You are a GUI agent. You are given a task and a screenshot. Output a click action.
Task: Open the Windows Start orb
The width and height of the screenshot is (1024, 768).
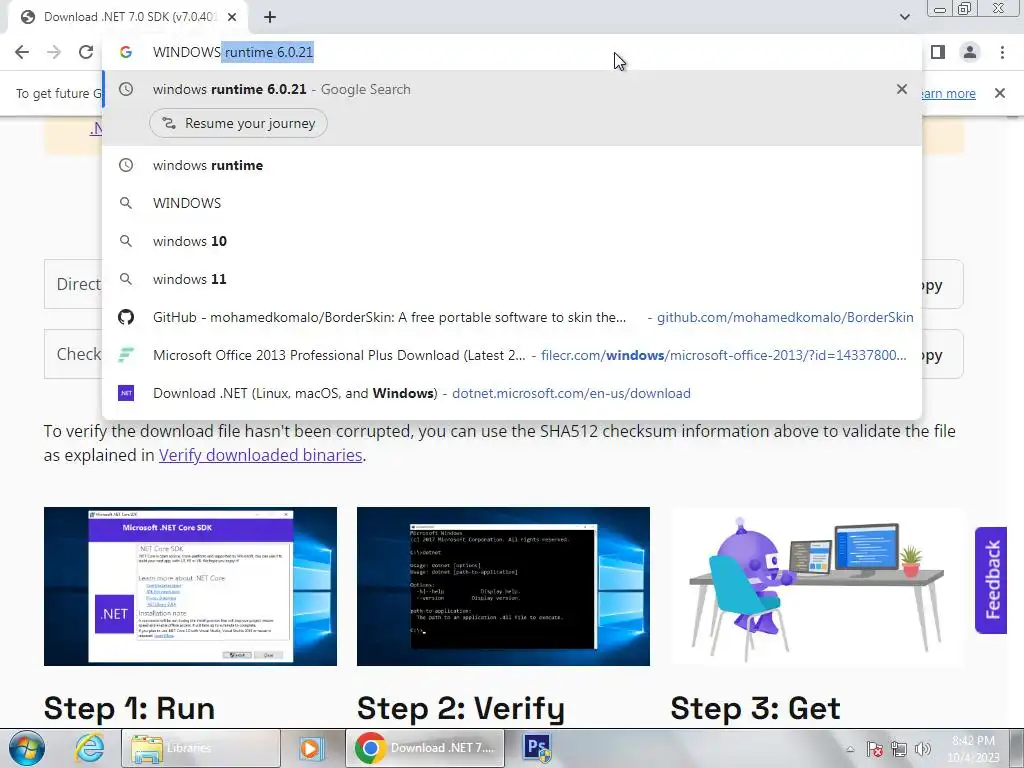27,748
